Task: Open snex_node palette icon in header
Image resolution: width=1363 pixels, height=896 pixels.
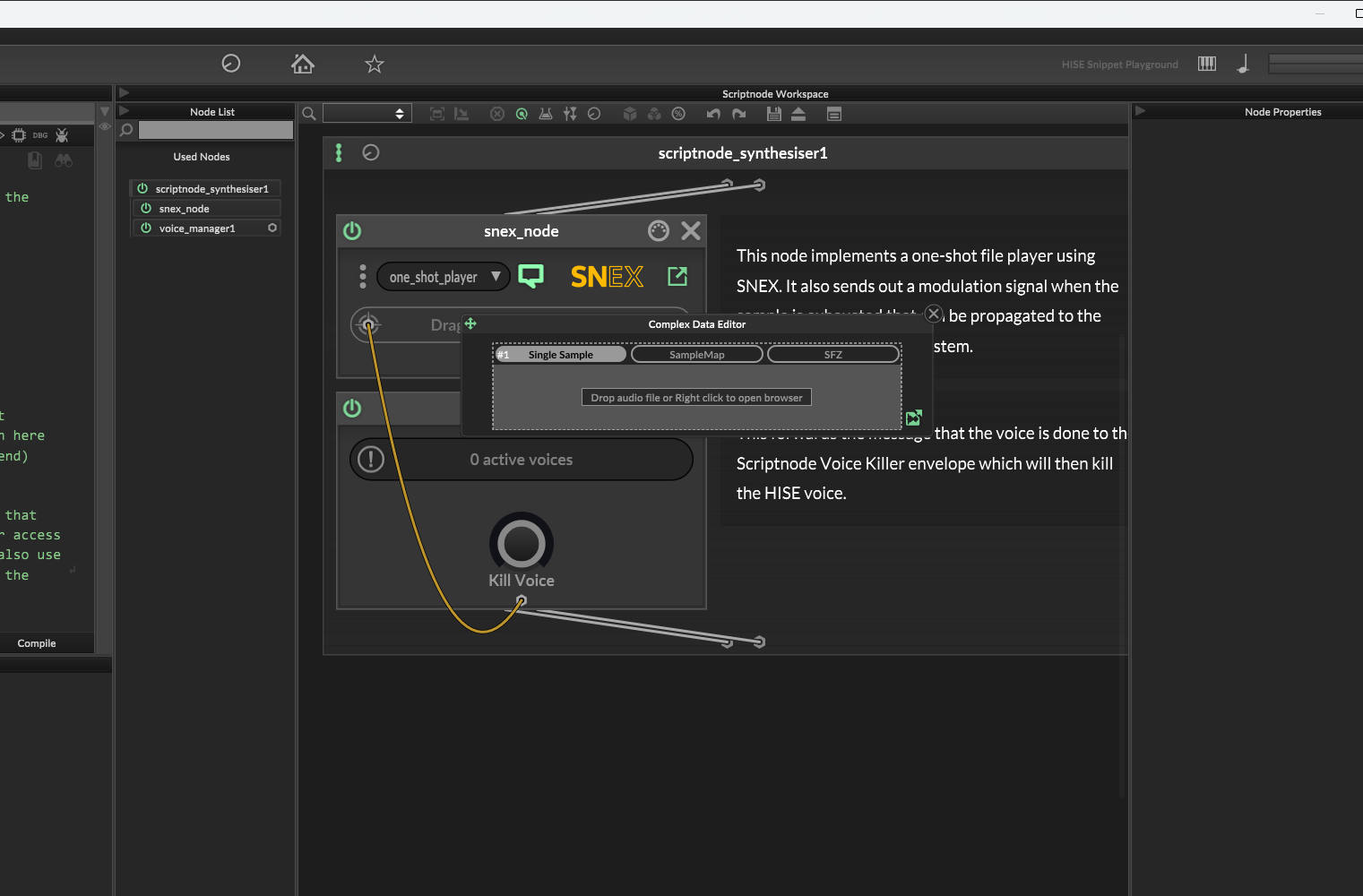Action: [x=659, y=231]
